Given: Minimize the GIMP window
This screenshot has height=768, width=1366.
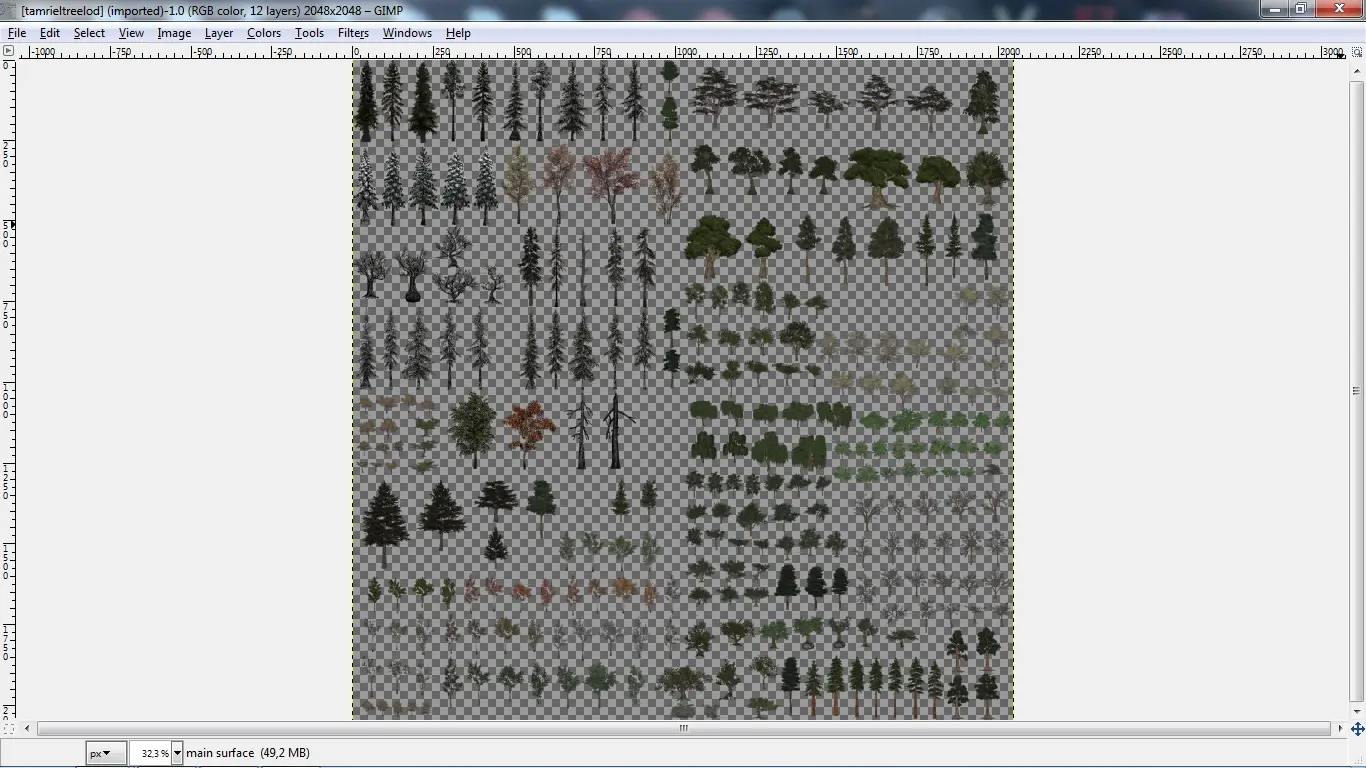Looking at the screenshot, I should pyautogui.click(x=1273, y=9).
